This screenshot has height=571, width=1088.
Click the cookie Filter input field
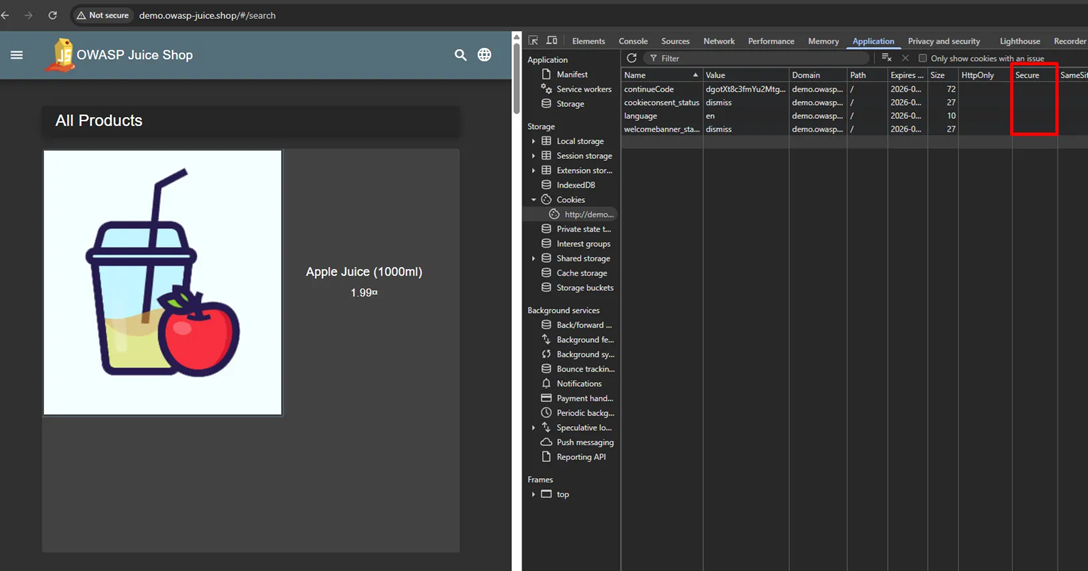point(756,58)
